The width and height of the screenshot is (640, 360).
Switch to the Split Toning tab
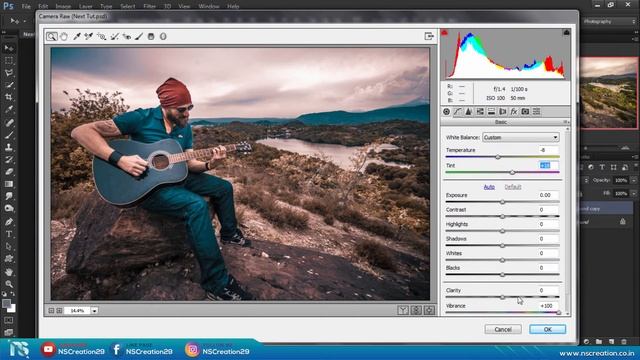click(491, 111)
